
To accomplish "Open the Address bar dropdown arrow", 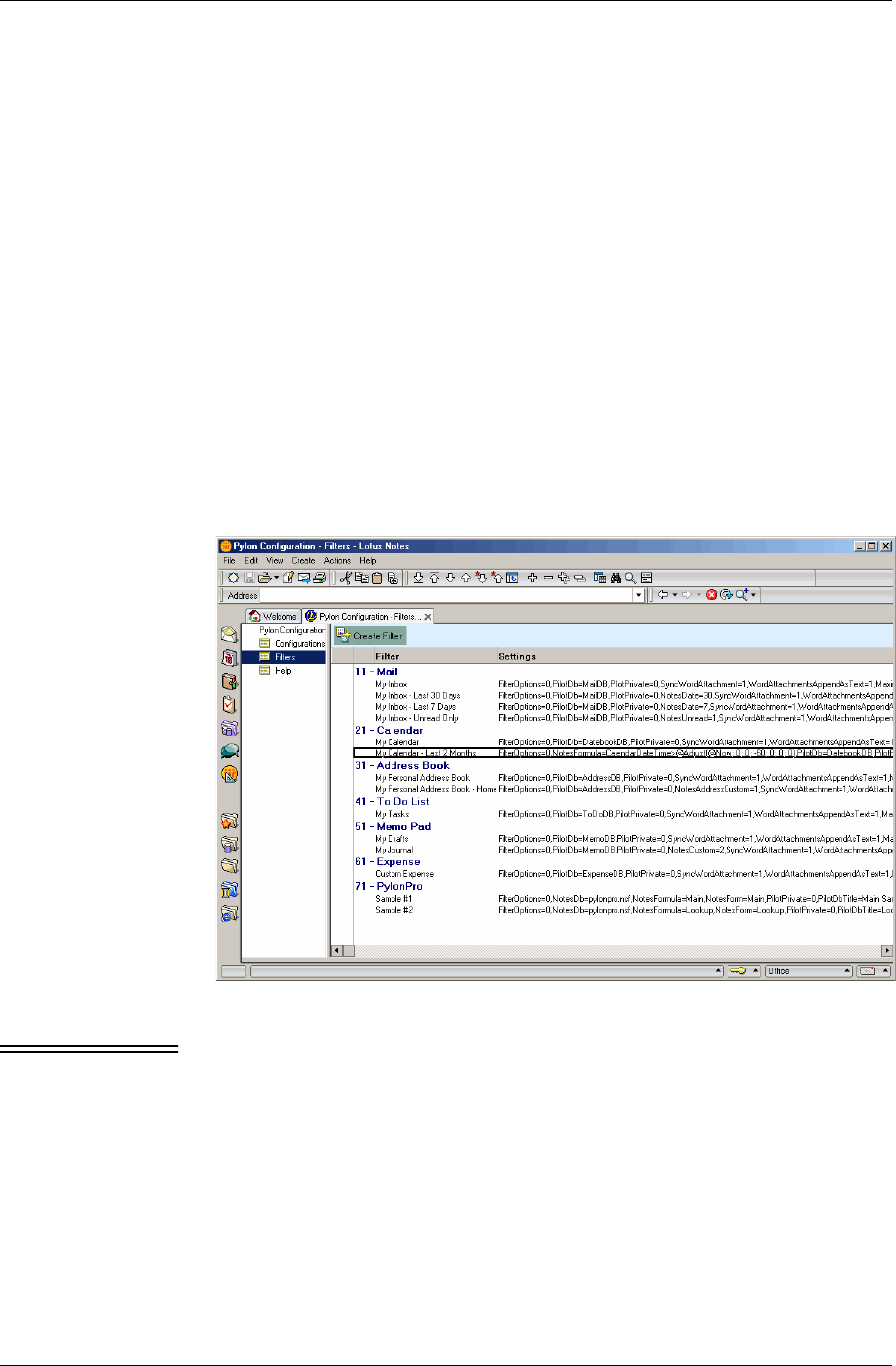I will 638,596.
